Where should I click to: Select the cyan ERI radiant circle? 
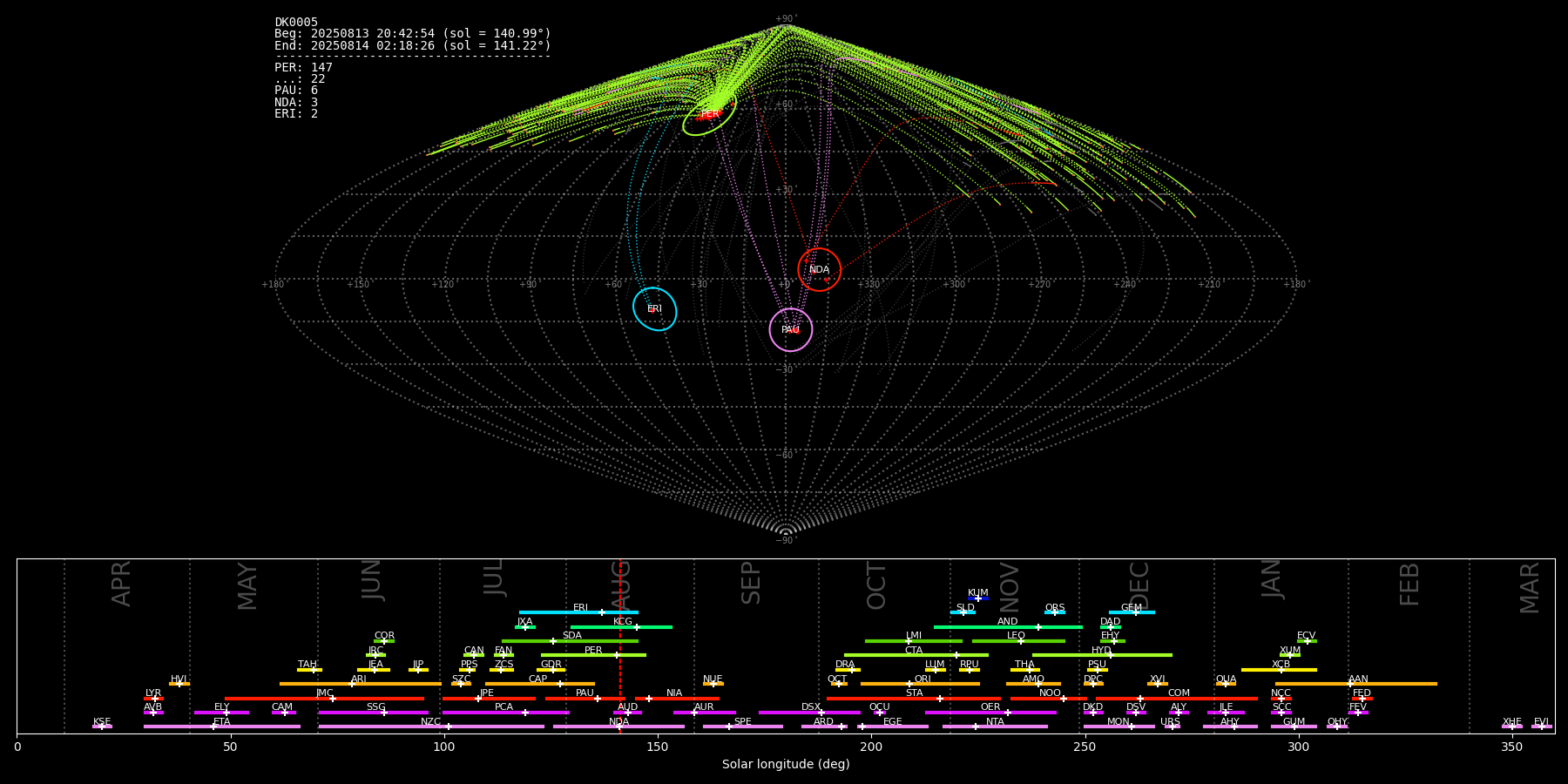[655, 309]
